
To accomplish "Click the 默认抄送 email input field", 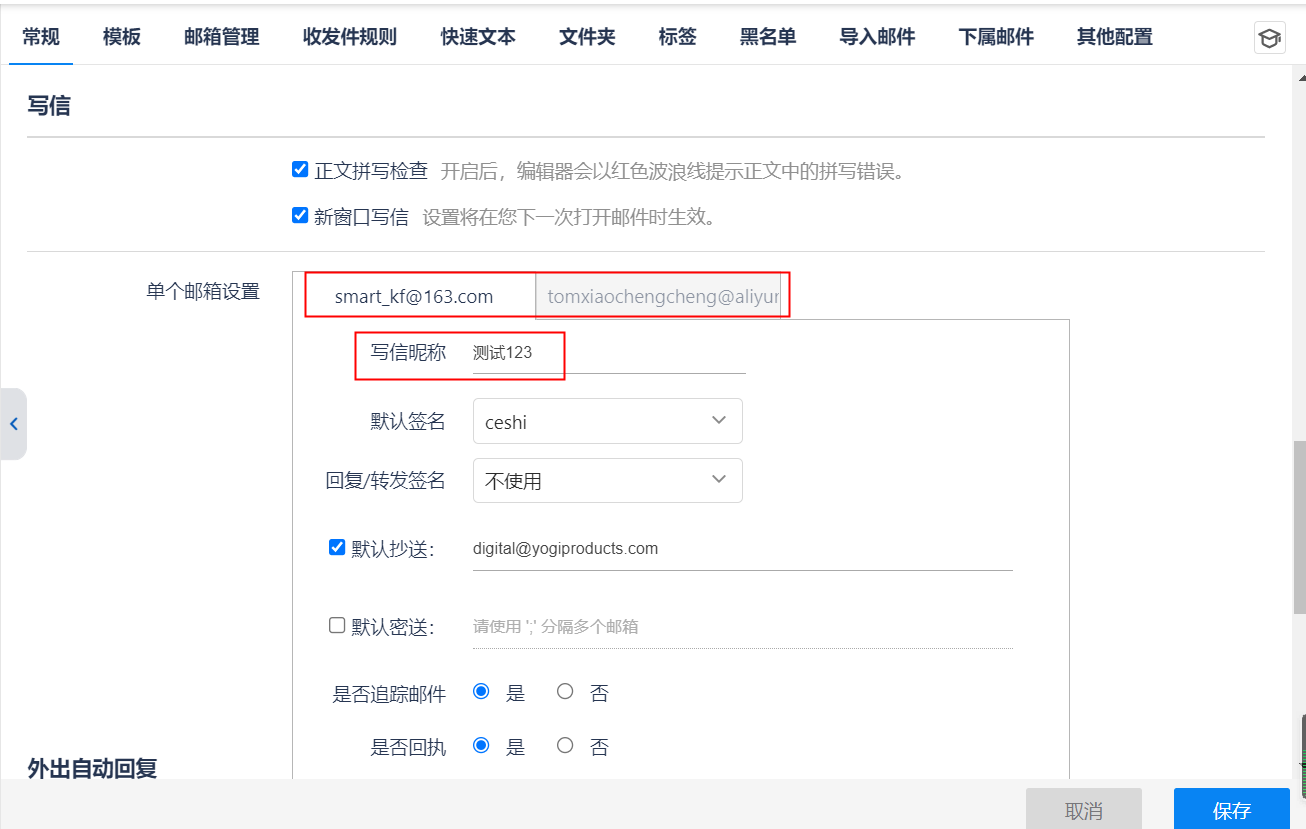I will coord(743,549).
